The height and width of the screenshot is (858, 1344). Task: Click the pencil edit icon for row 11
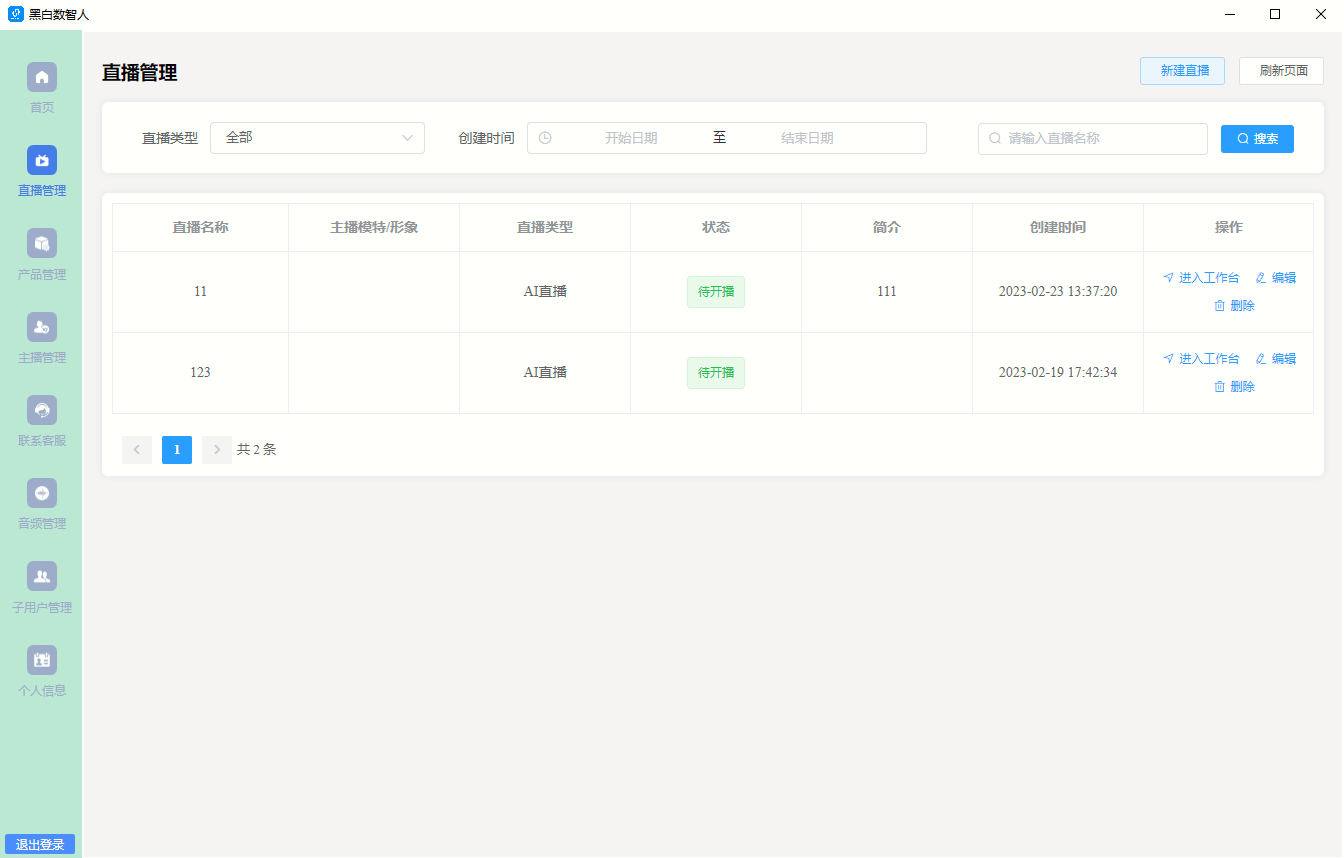[x=1260, y=278]
